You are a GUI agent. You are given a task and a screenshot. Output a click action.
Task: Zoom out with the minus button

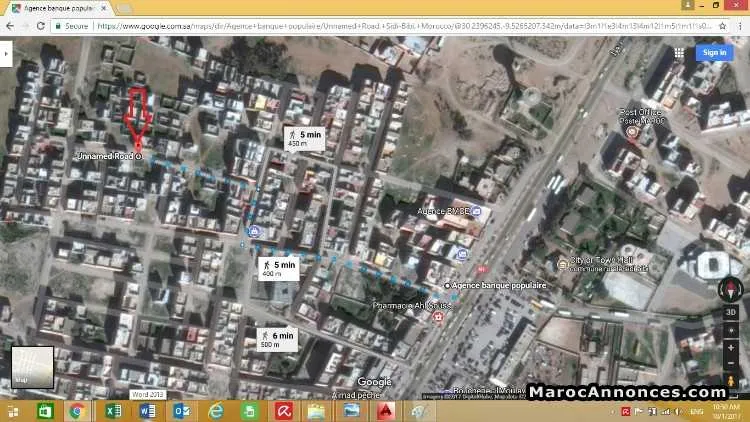click(x=730, y=363)
